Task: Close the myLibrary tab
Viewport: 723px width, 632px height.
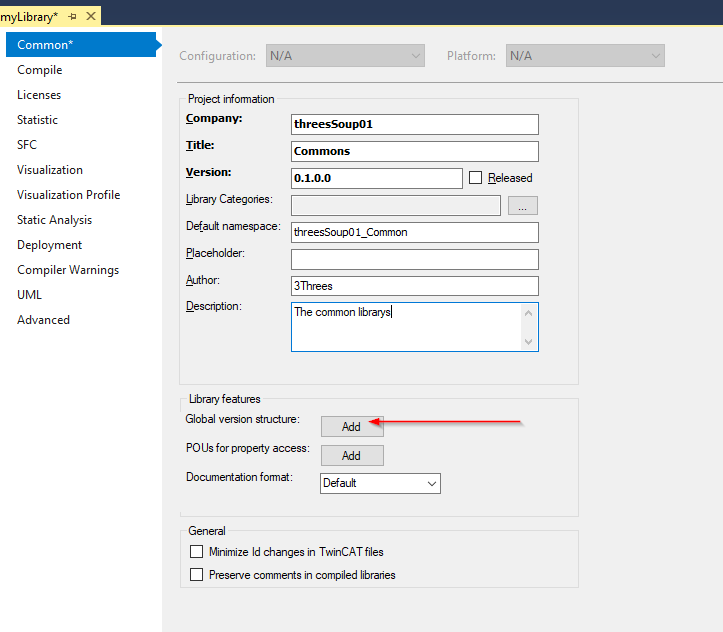Action: pyautogui.click(x=91, y=16)
